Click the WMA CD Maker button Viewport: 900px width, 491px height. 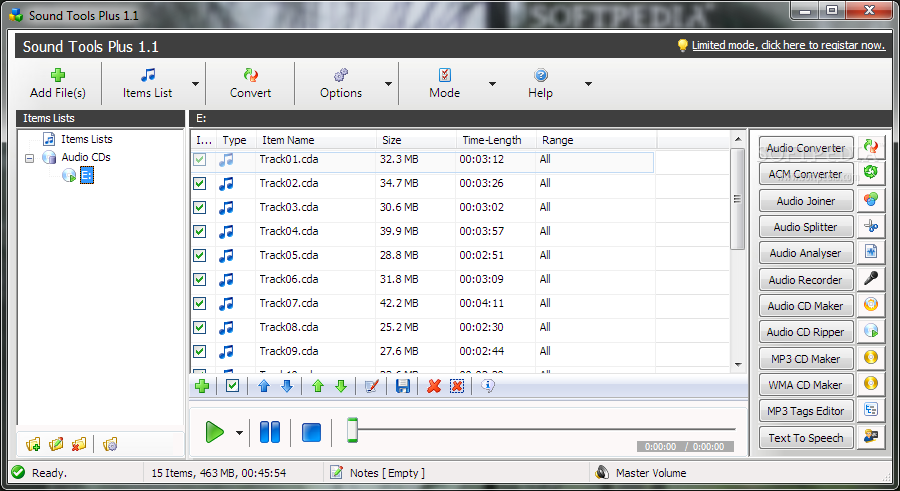[x=806, y=385]
